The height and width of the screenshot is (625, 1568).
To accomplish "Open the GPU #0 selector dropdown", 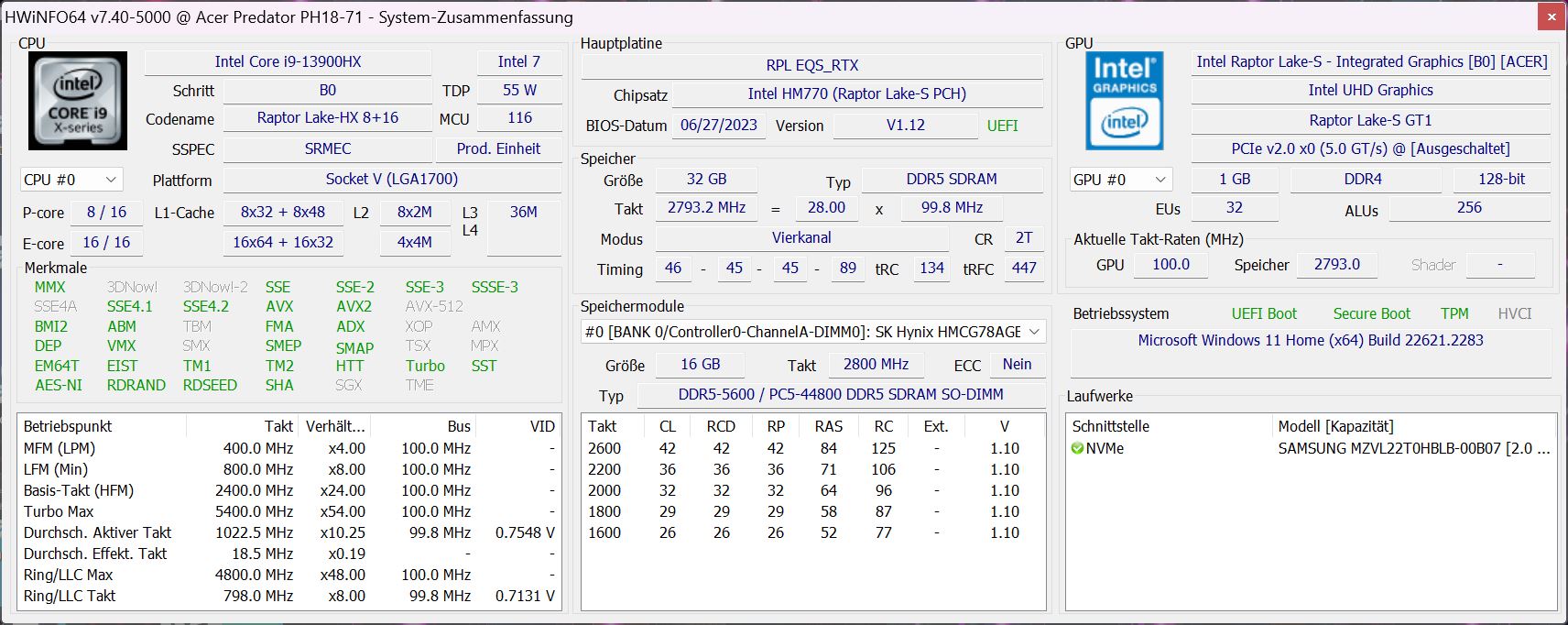I will coord(1121,180).
